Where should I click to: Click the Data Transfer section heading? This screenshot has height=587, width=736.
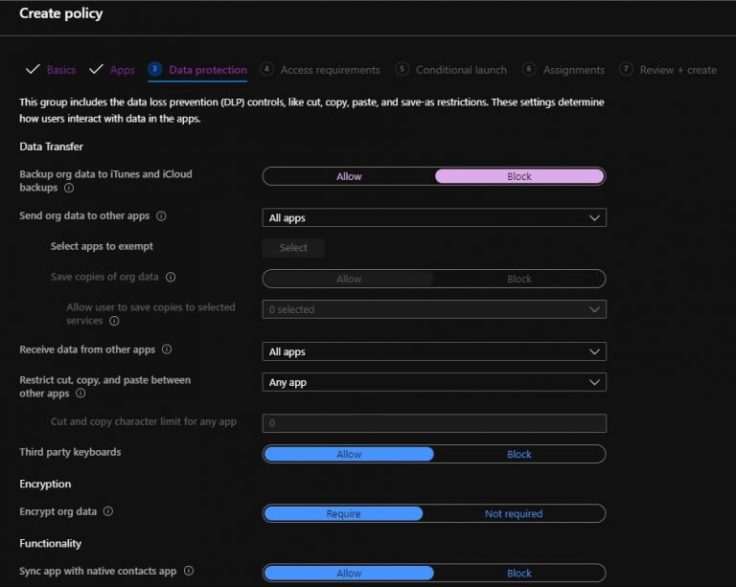tap(51, 146)
